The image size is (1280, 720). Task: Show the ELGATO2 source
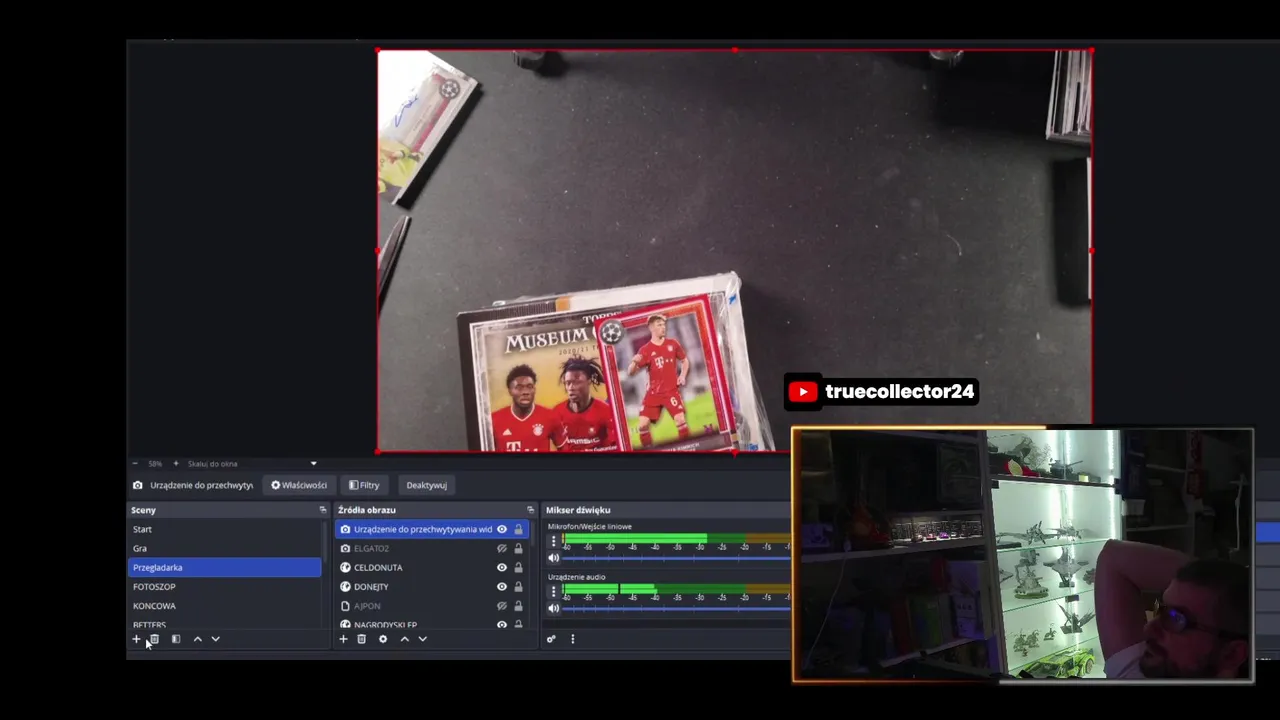[502, 548]
